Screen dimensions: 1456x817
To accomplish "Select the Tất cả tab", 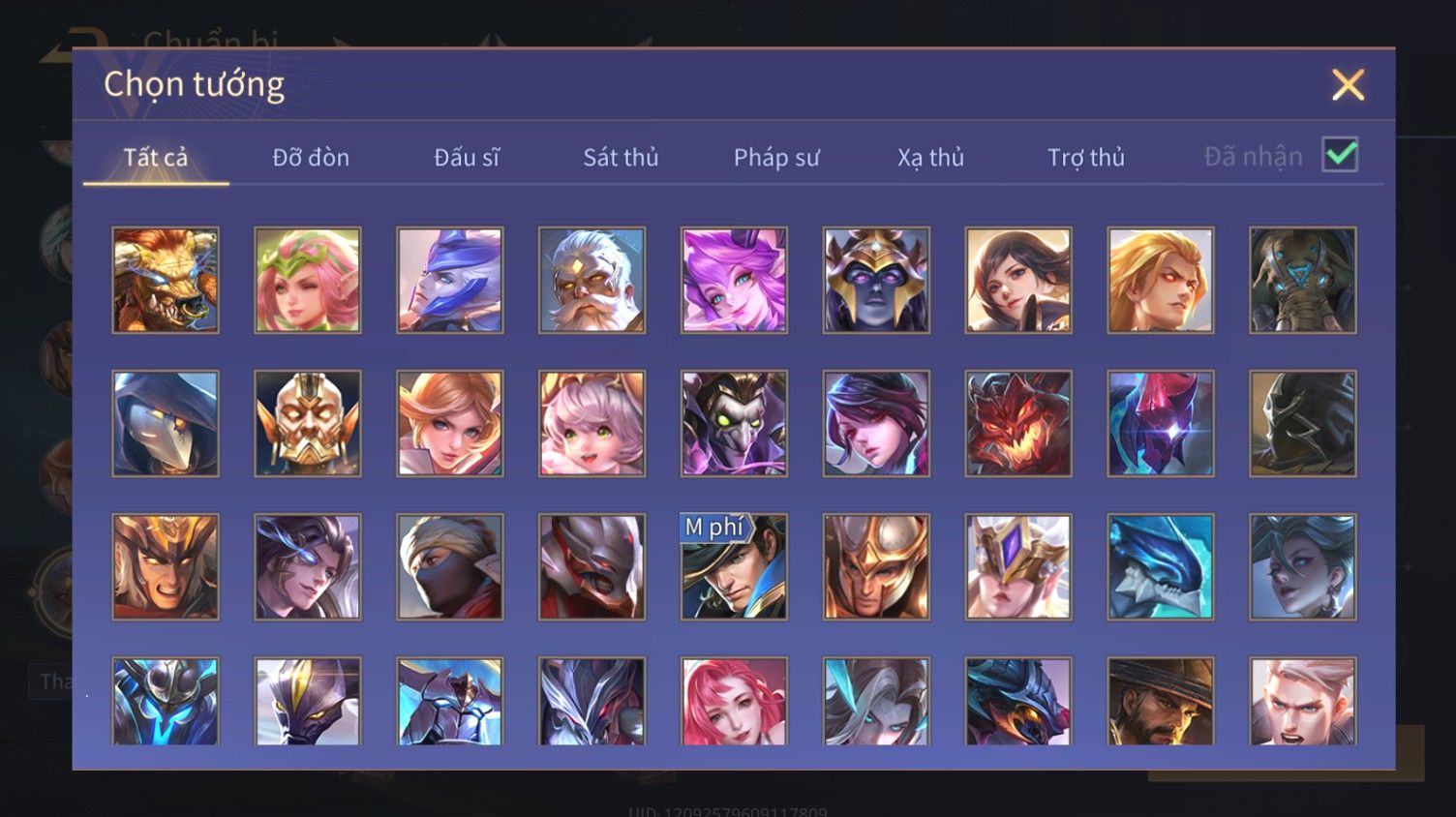I will [x=156, y=157].
